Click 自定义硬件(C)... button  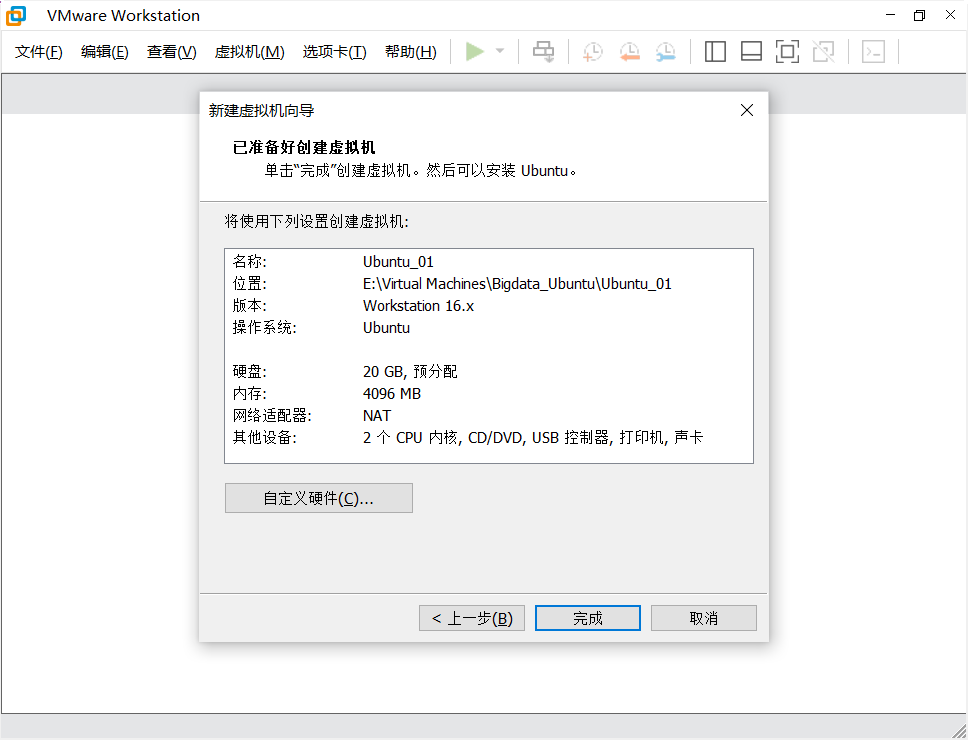[319, 498]
